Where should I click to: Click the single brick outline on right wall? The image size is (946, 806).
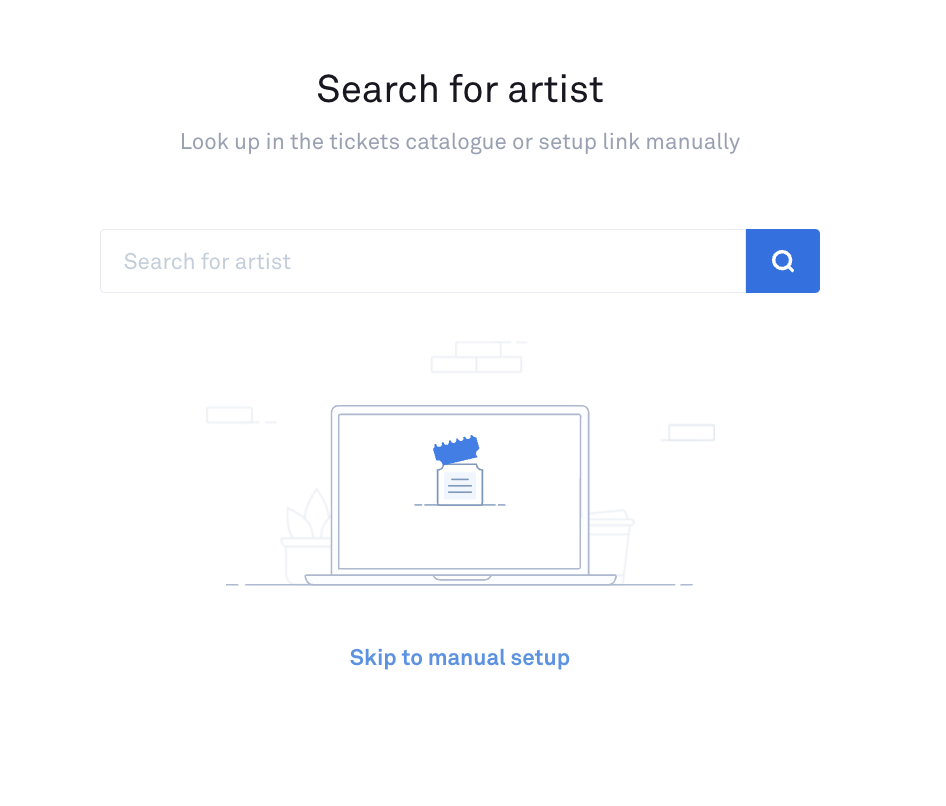tap(691, 433)
